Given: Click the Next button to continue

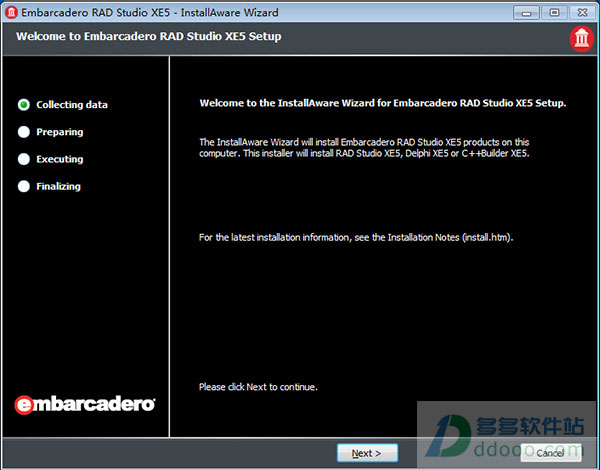Looking at the screenshot, I should coord(367,453).
